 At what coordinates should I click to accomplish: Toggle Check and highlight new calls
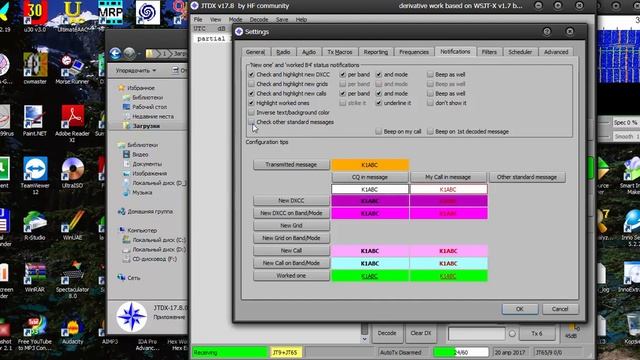(251, 93)
